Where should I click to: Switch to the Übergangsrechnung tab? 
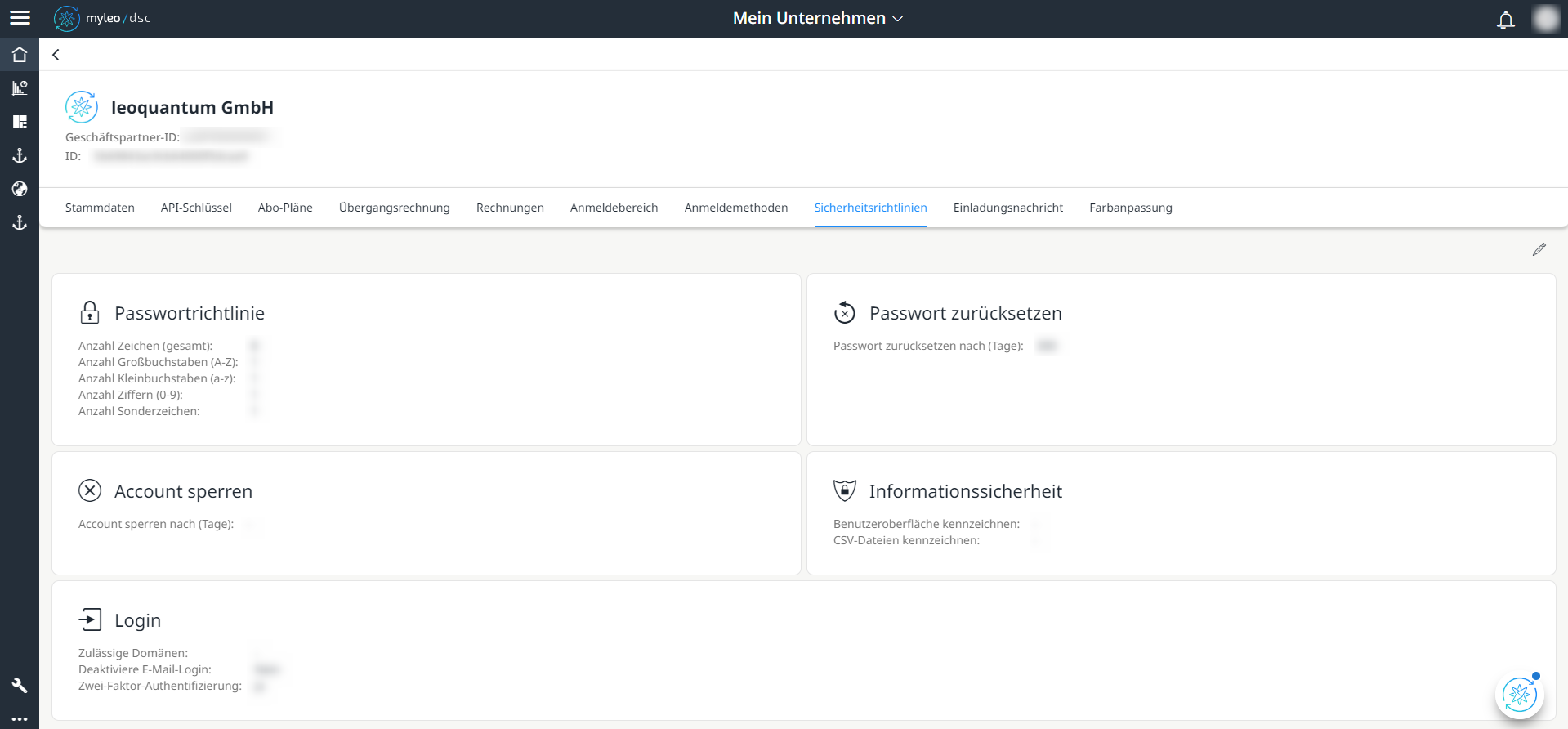[395, 208]
